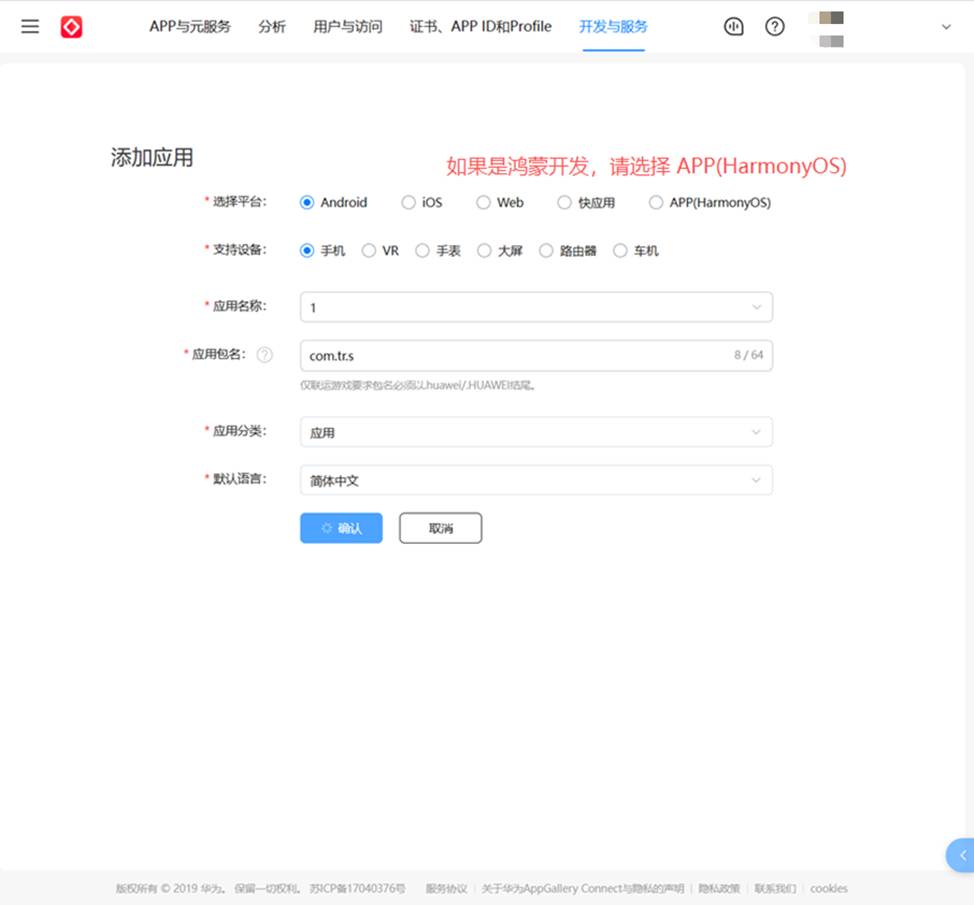Viewport: 974px width, 905px height.
Task: Select the 快应用 platform option
Action: click(x=564, y=202)
